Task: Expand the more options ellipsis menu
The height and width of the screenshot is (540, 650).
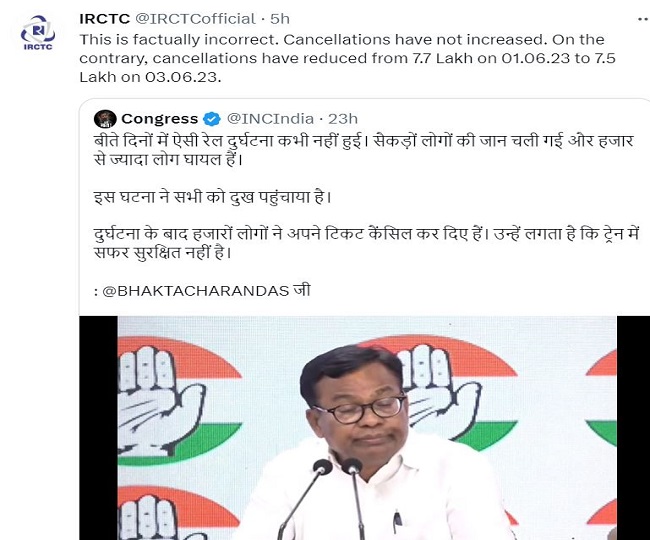Action: coord(643,19)
